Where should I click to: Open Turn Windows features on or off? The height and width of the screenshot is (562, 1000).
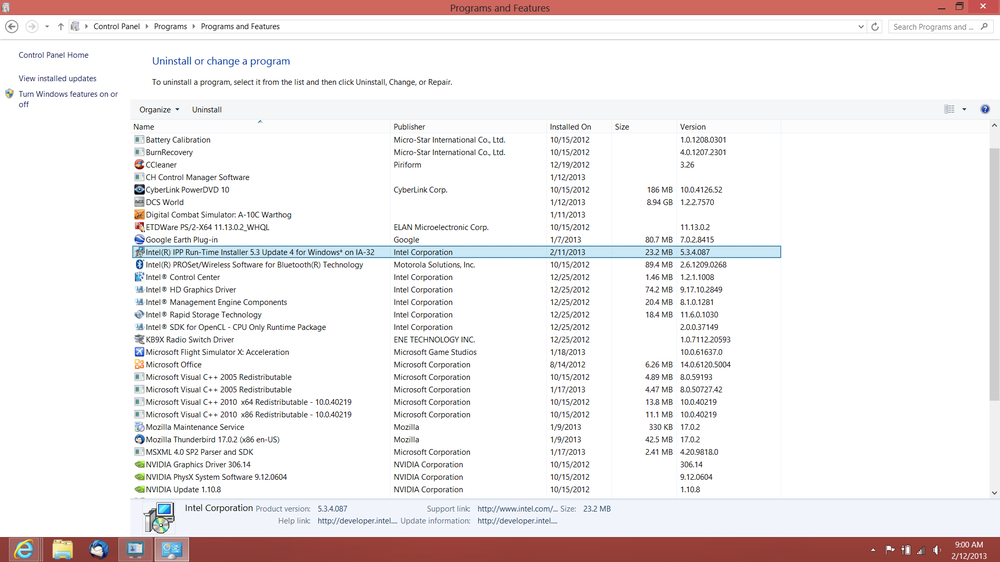pyautogui.click(x=68, y=99)
